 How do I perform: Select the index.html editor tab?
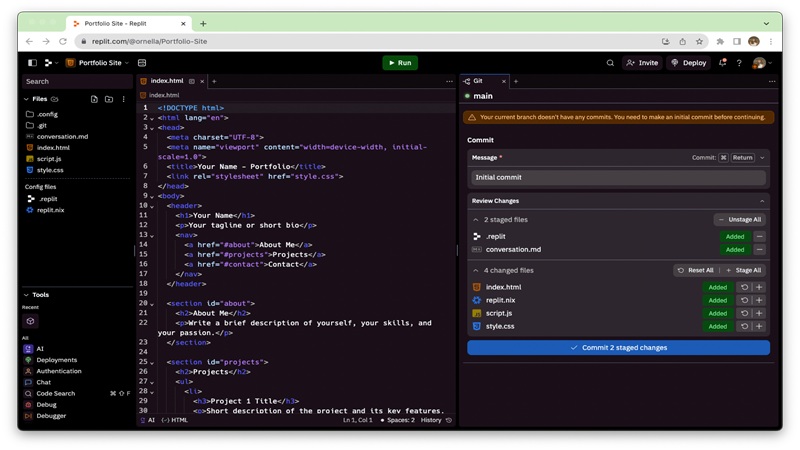click(166, 81)
